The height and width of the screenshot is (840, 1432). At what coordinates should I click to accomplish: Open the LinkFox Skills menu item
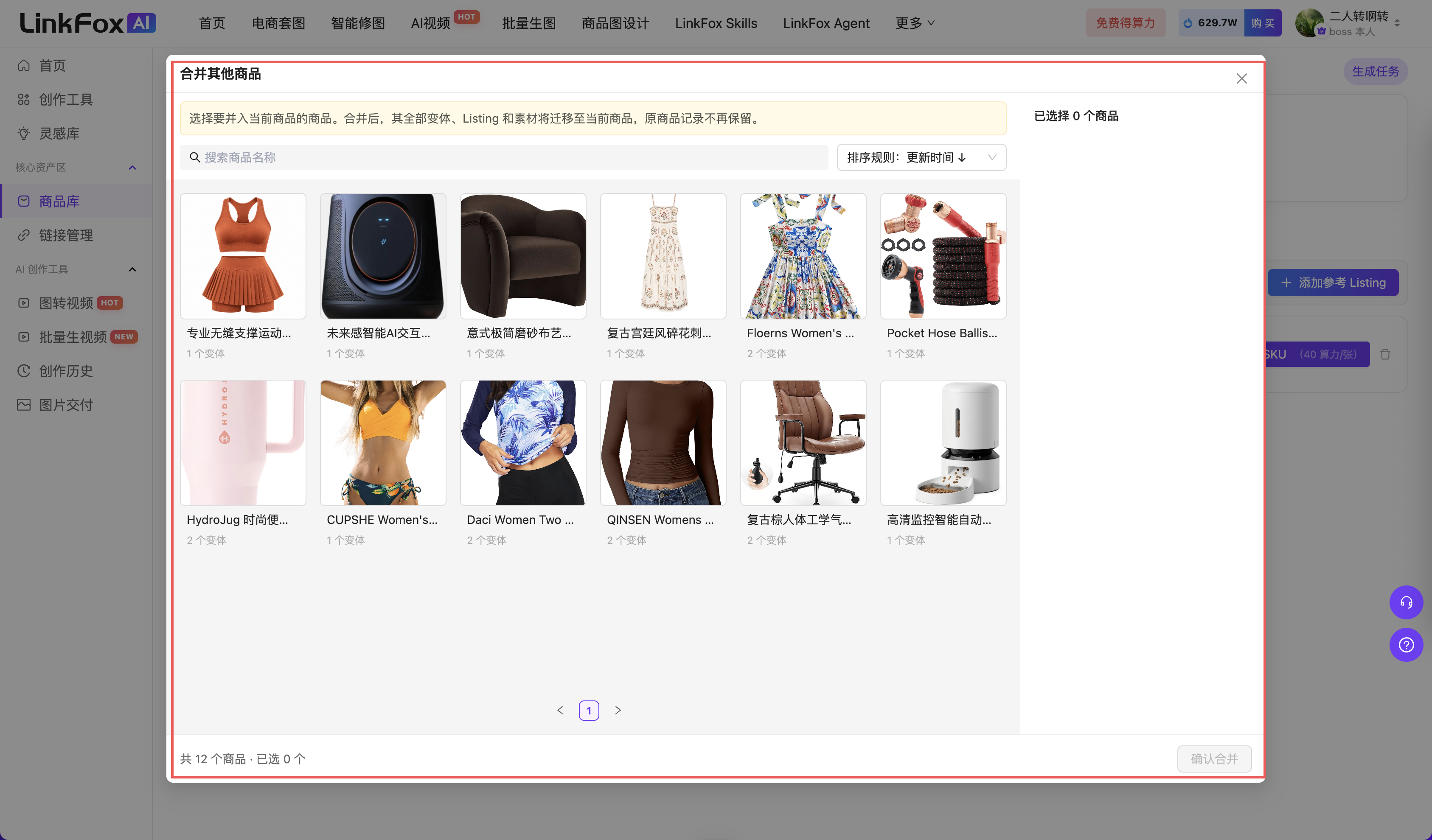[x=716, y=23]
